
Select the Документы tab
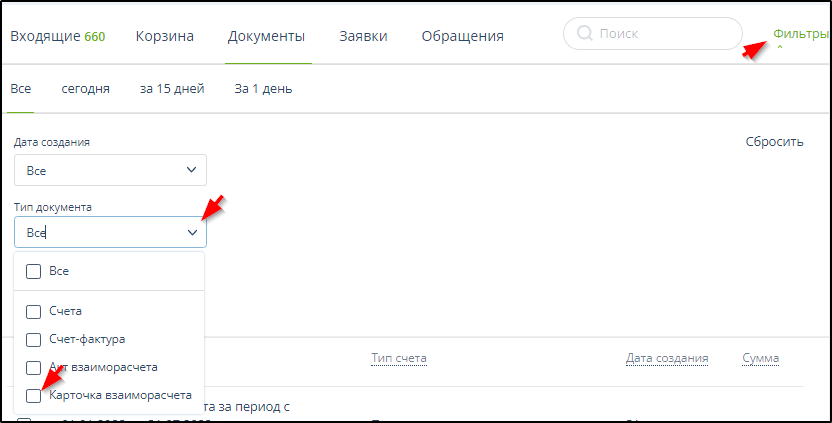coord(266,37)
